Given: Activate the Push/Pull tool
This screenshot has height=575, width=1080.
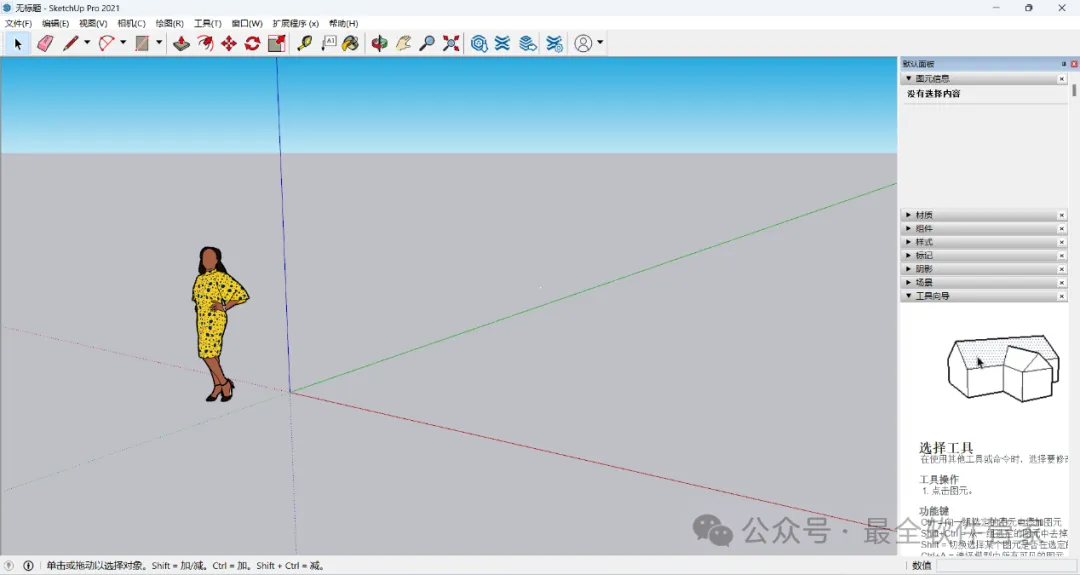Looking at the screenshot, I should tap(181, 43).
